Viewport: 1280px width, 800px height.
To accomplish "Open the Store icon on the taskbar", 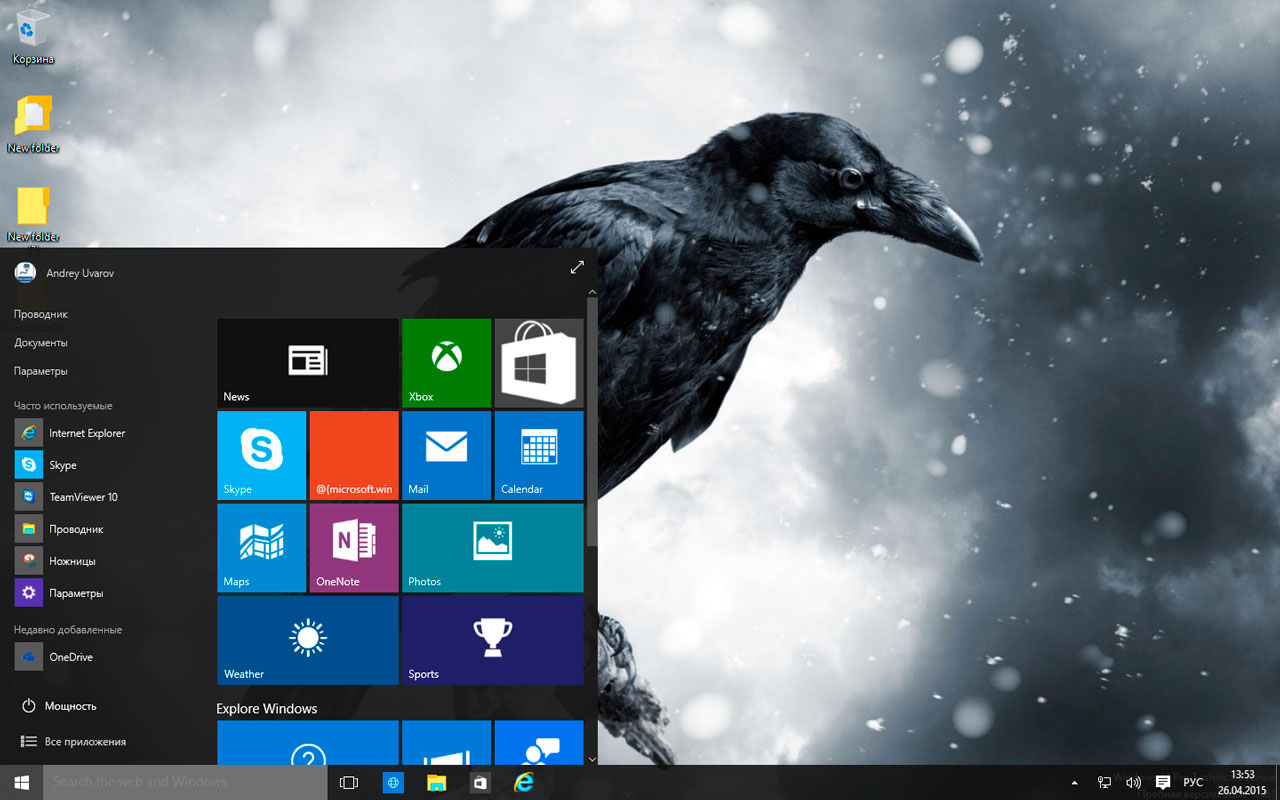I will [480, 783].
